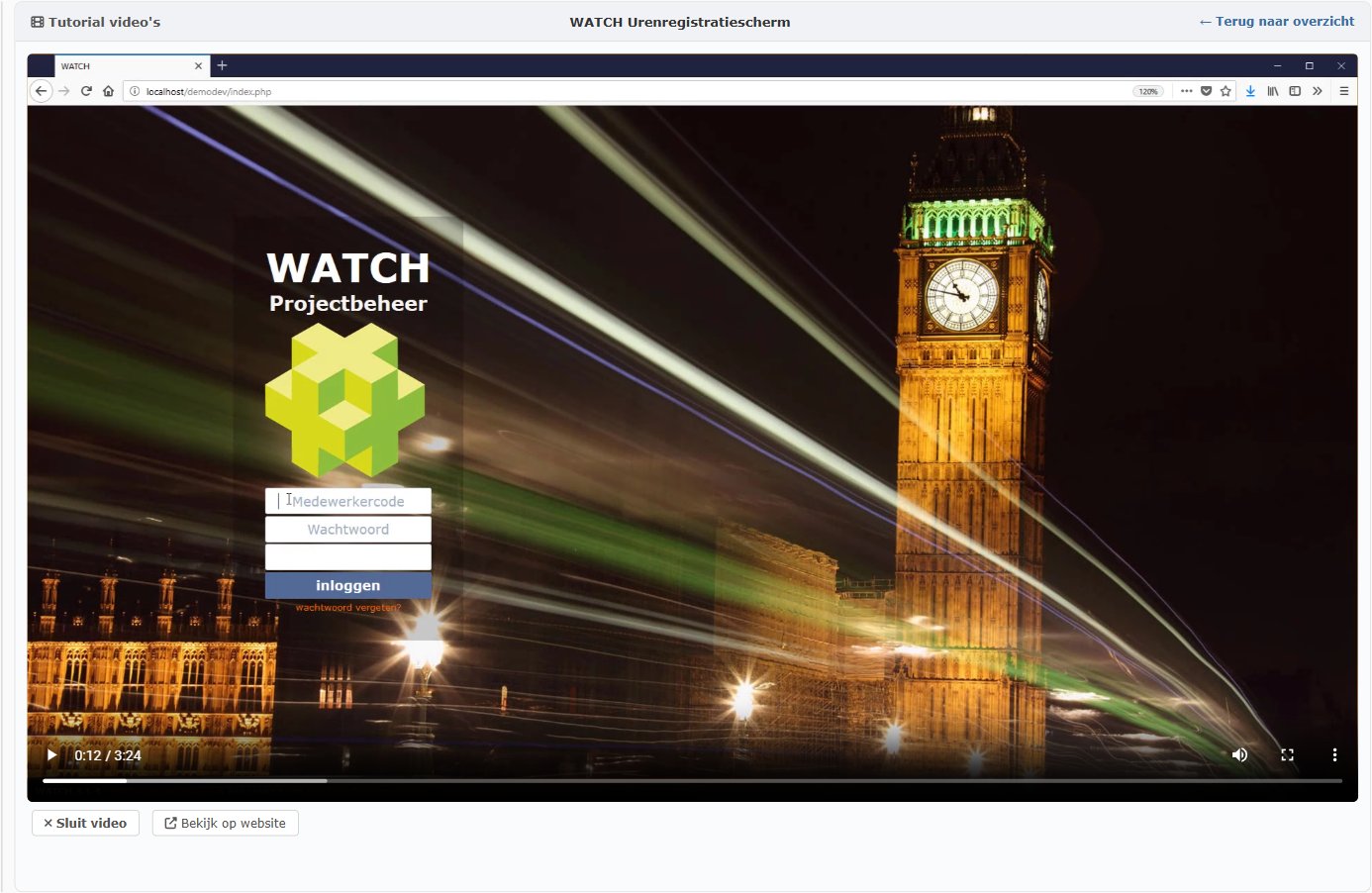1372x893 pixels.
Task: Open browser hamburger menu
Action: (1344, 91)
